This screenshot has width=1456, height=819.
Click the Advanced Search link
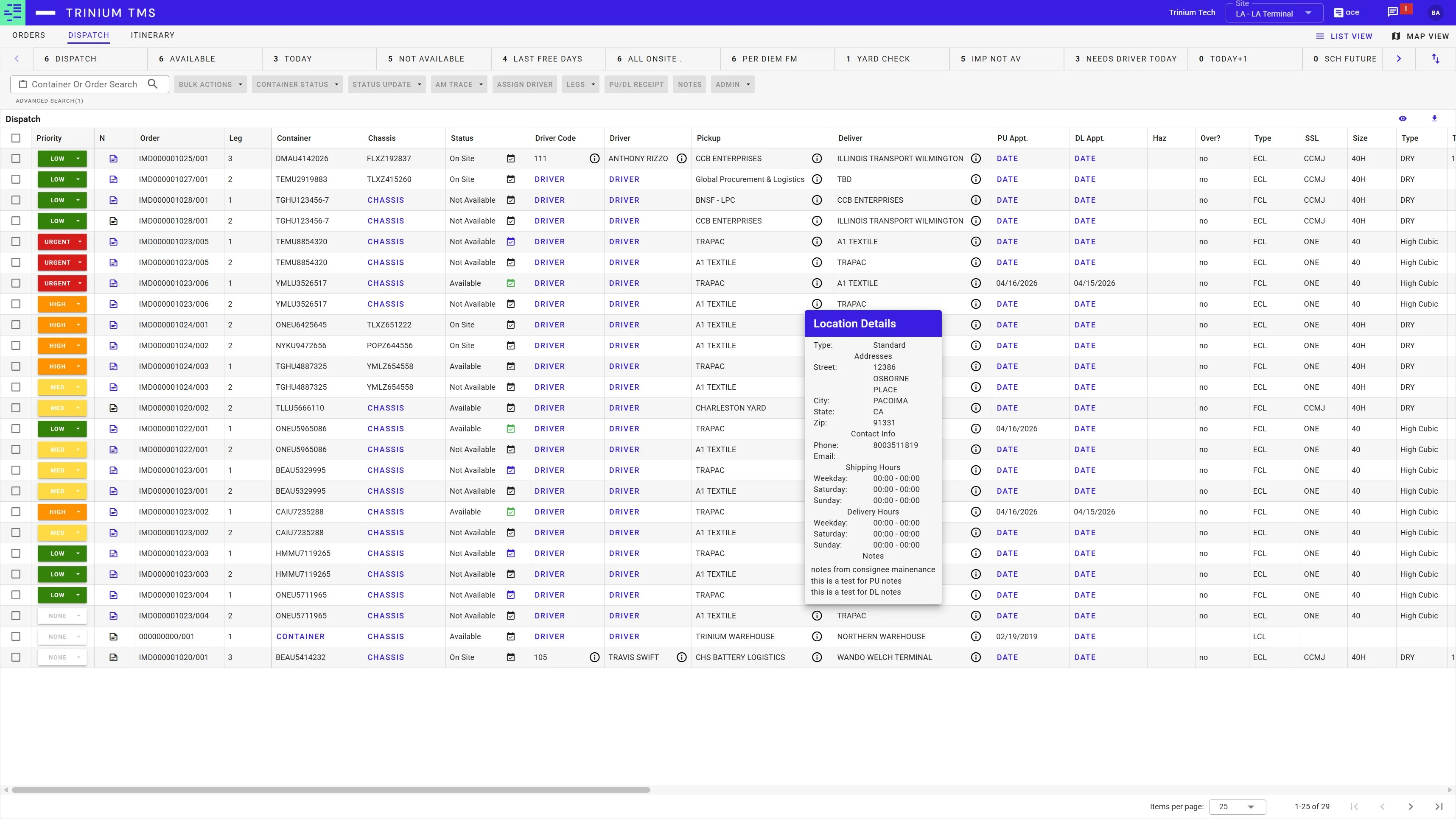pyautogui.click(x=49, y=101)
